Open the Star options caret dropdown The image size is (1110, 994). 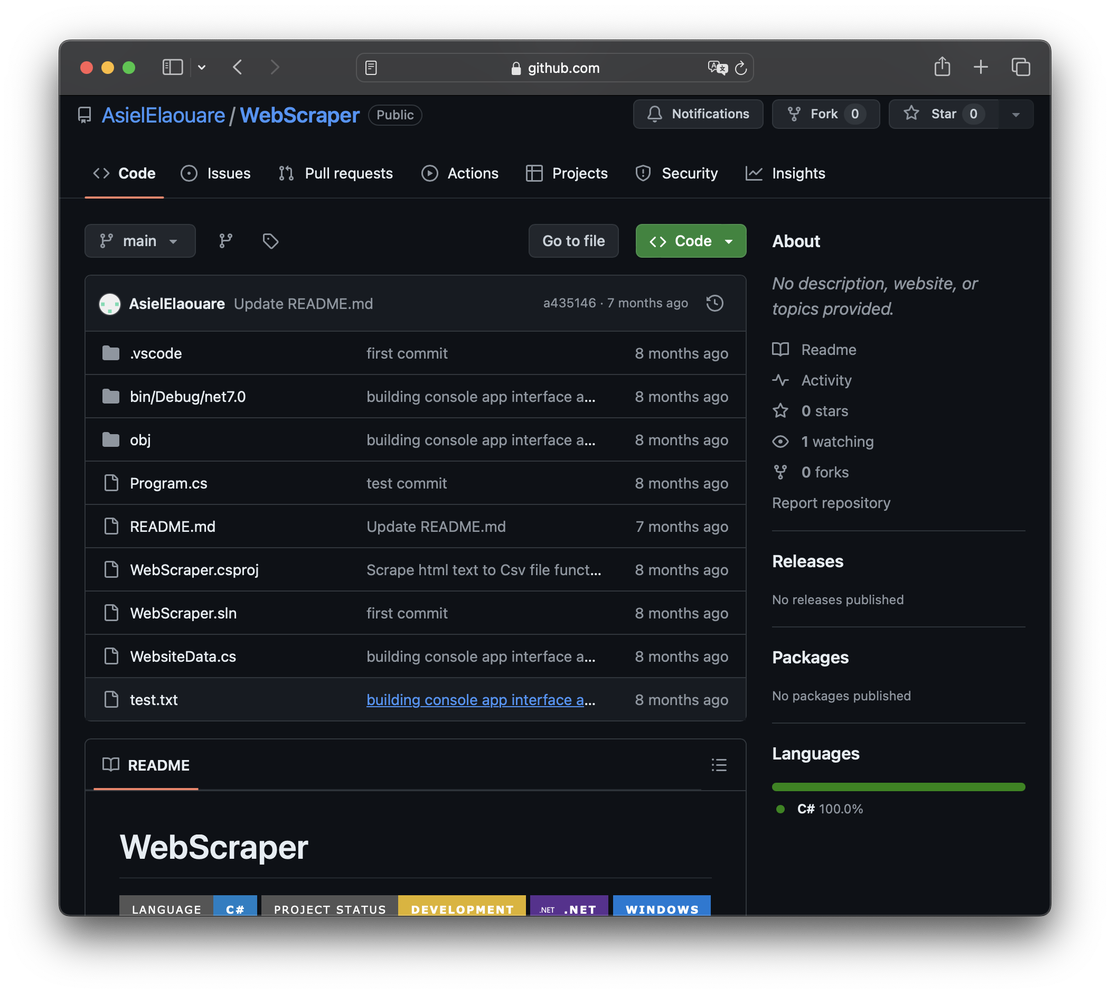point(1015,113)
